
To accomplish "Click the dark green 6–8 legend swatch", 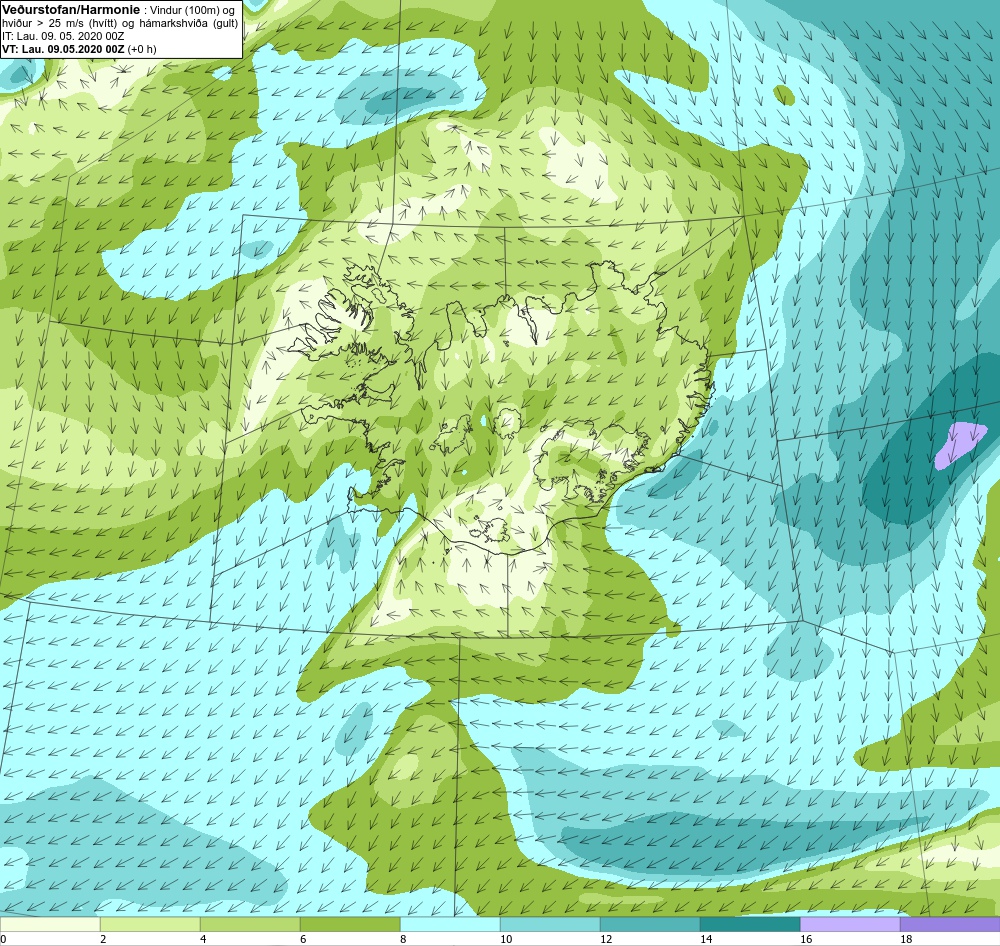I will coord(350,924).
